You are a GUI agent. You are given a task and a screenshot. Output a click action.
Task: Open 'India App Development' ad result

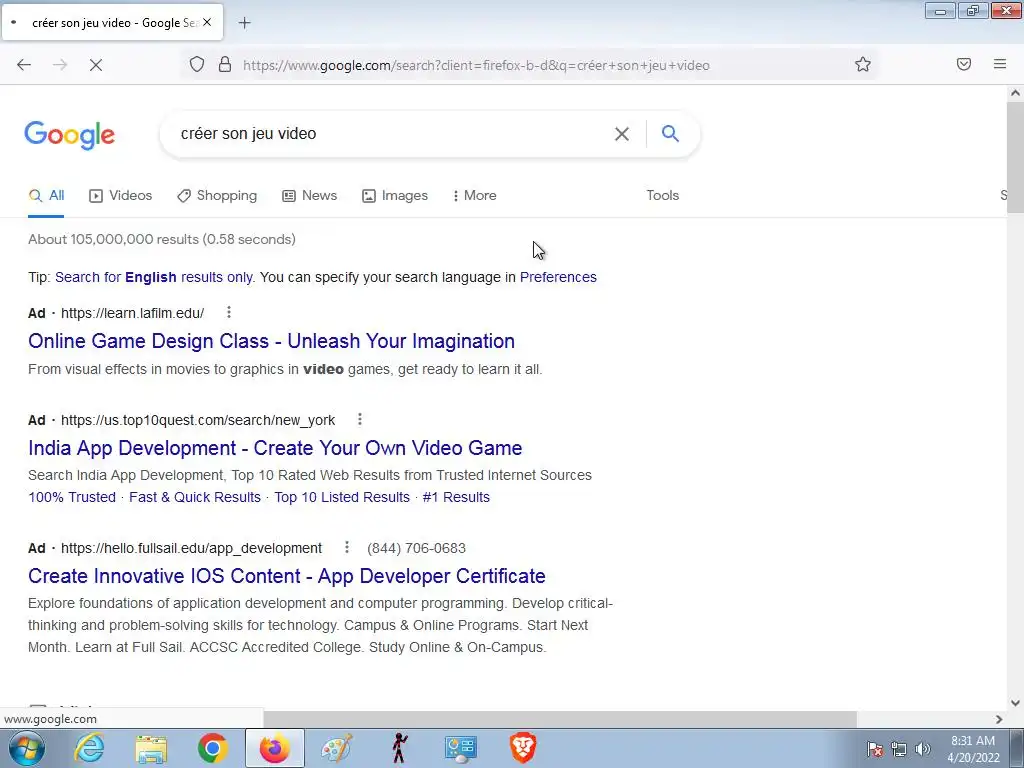[x=275, y=448]
